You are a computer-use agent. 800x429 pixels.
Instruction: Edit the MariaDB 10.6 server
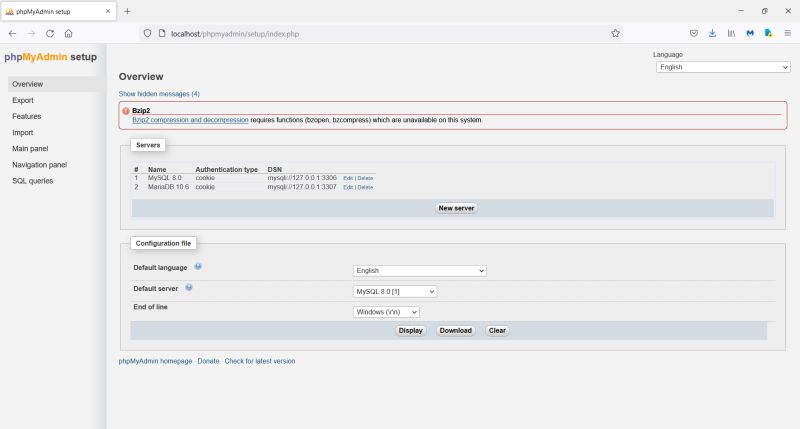tap(348, 187)
